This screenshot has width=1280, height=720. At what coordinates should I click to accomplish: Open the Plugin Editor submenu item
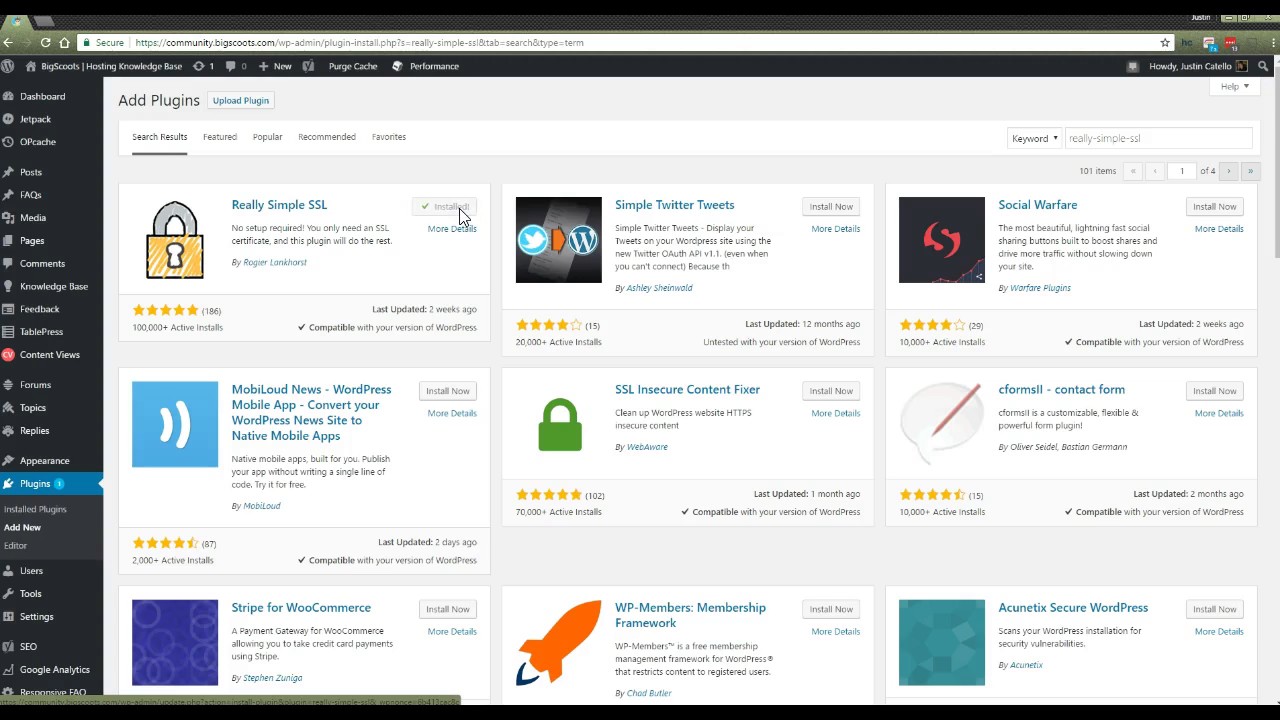15,545
